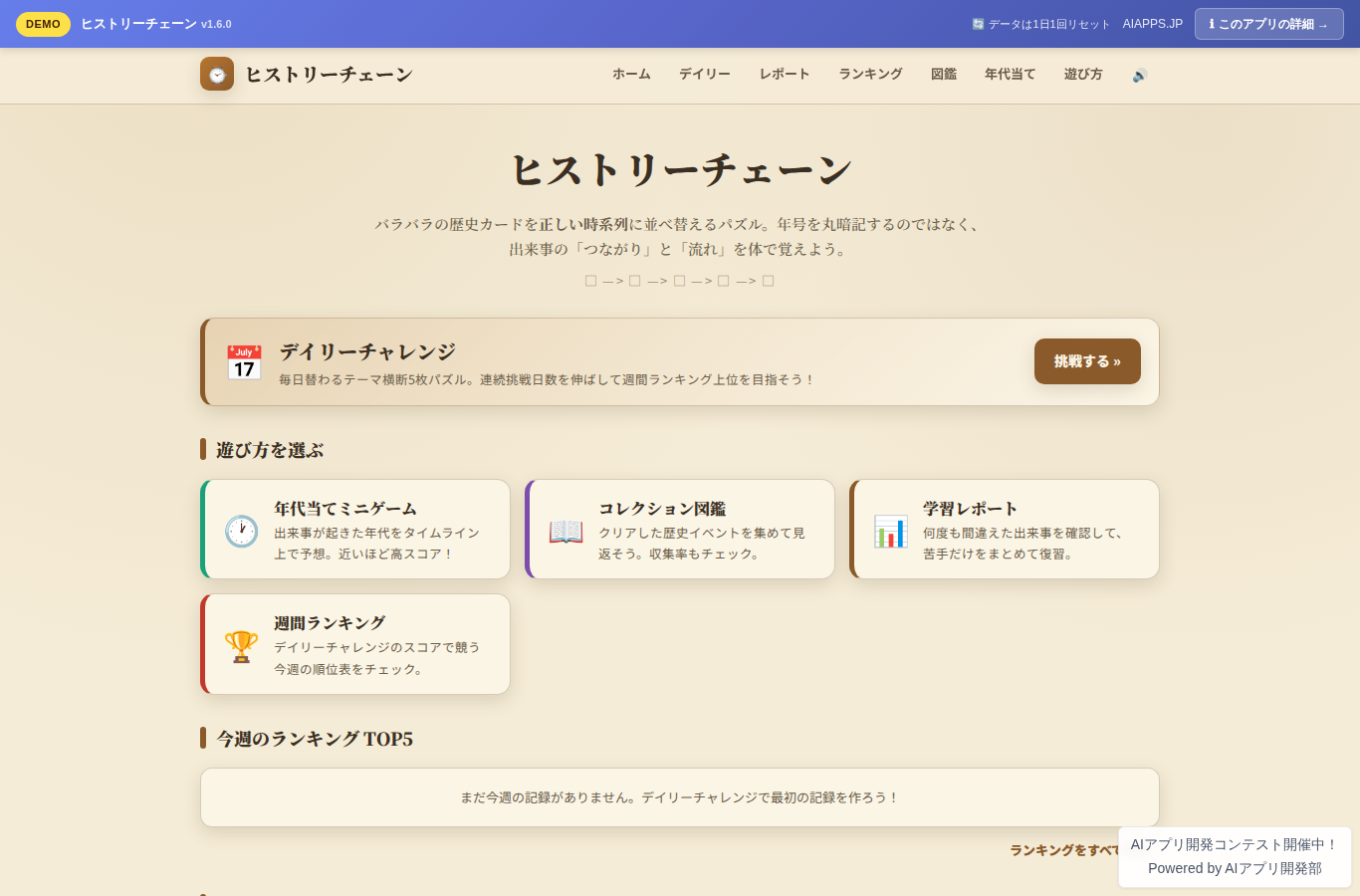
Task: Click the trophy icon for 週間ランキング
Action: point(241,646)
